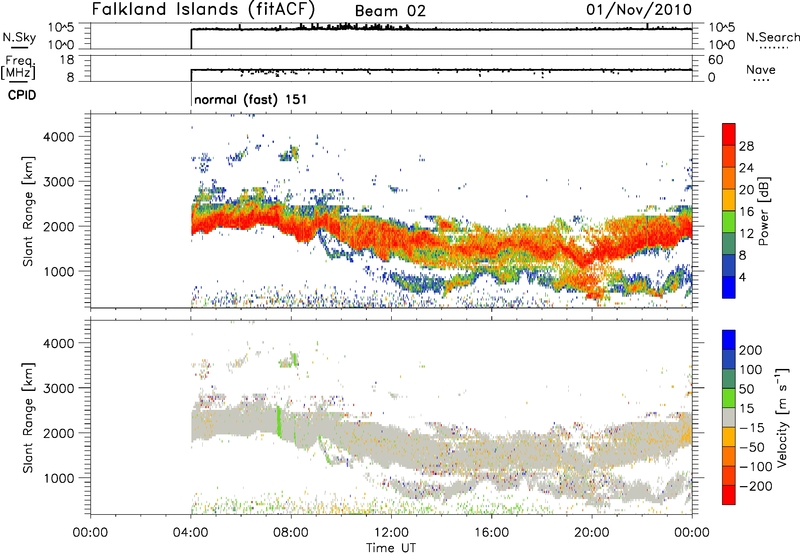Pick the bright blue top segment of velocity colorbar
800x554 pixels.
coord(729,340)
